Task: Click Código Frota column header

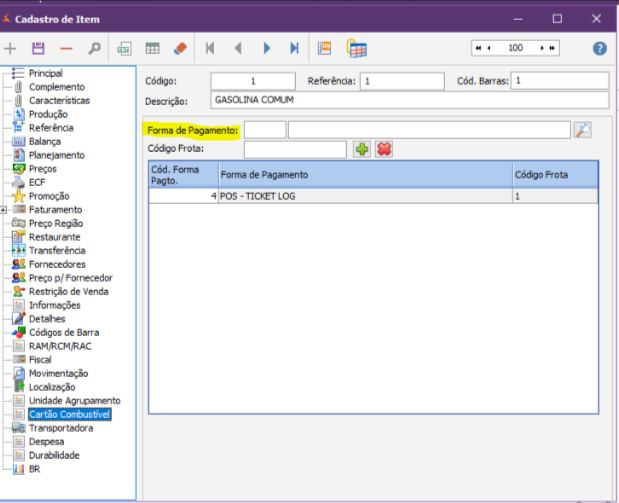Action: pyautogui.click(x=555, y=175)
